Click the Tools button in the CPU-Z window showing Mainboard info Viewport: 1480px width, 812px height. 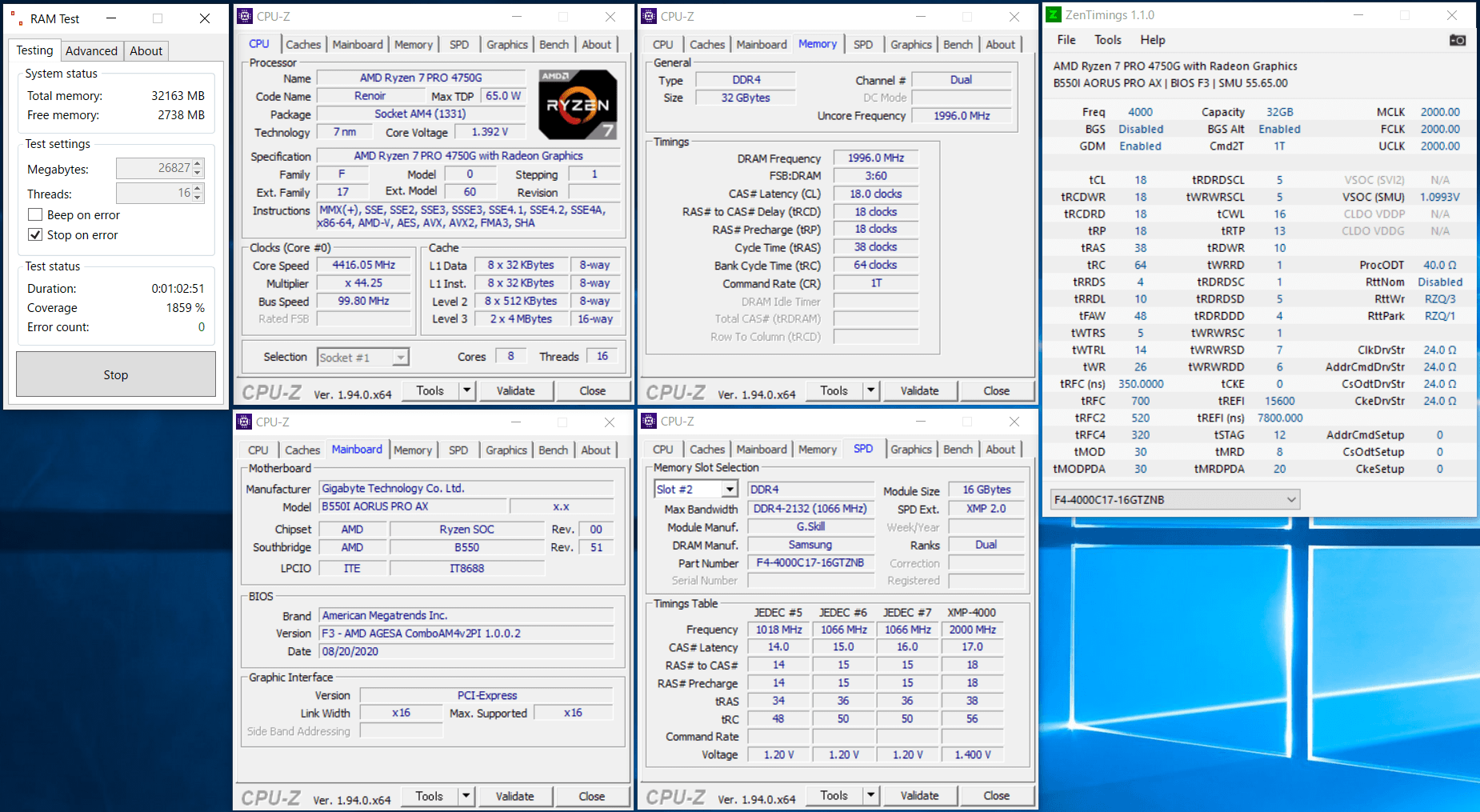click(429, 796)
